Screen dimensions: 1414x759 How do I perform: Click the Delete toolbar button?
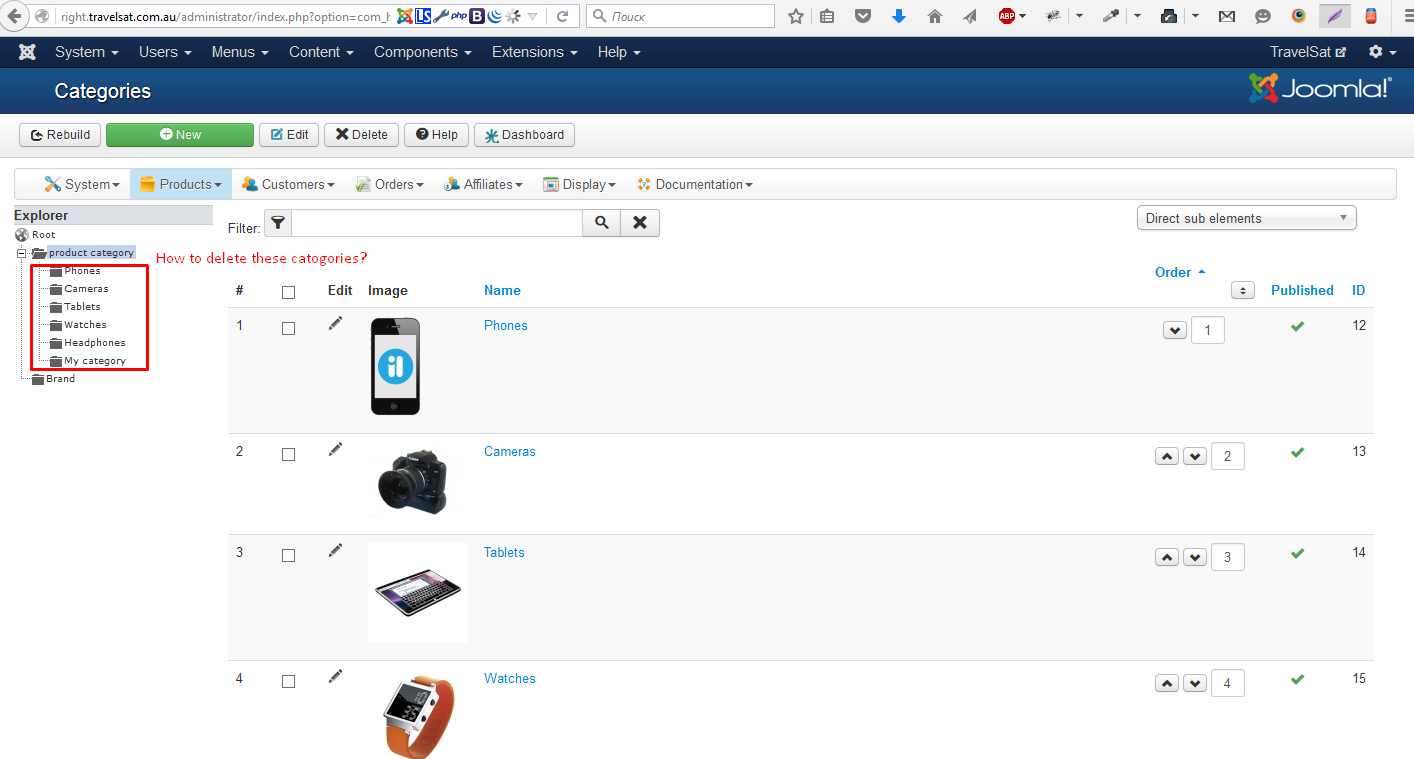(362, 135)
